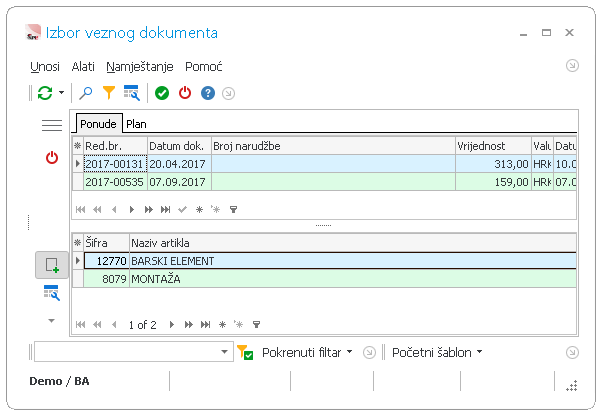The width and height of the screenshot is (604, 416).
Task: Click the green checkmark confirm icon
Action: tap(162, 93)
